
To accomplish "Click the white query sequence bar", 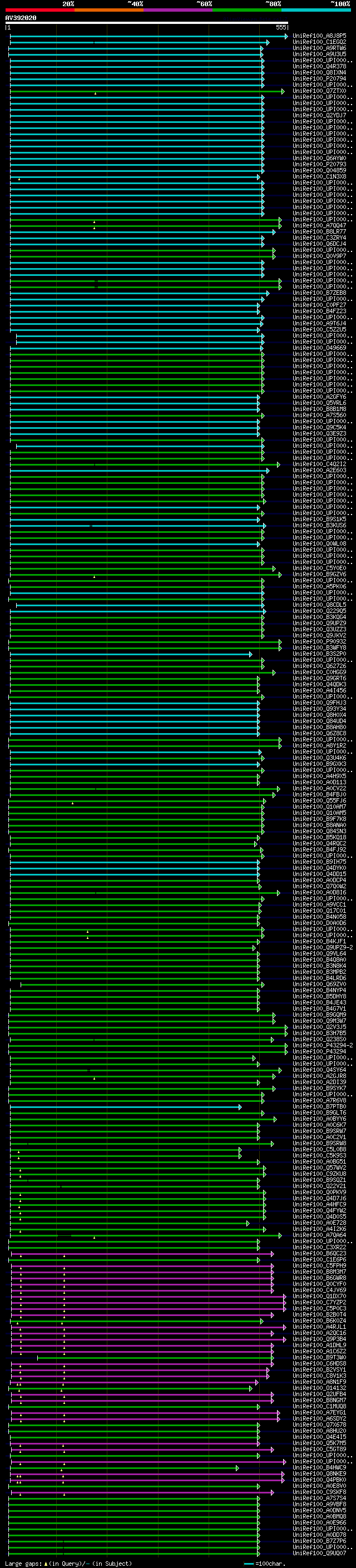I will 147,22.
